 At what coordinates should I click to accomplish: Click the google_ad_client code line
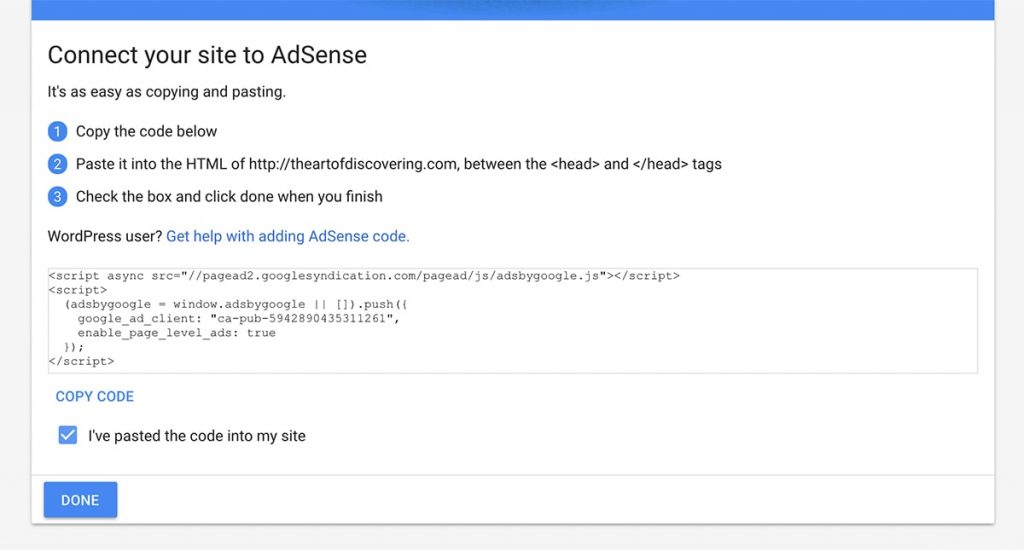tap(238, 319)
